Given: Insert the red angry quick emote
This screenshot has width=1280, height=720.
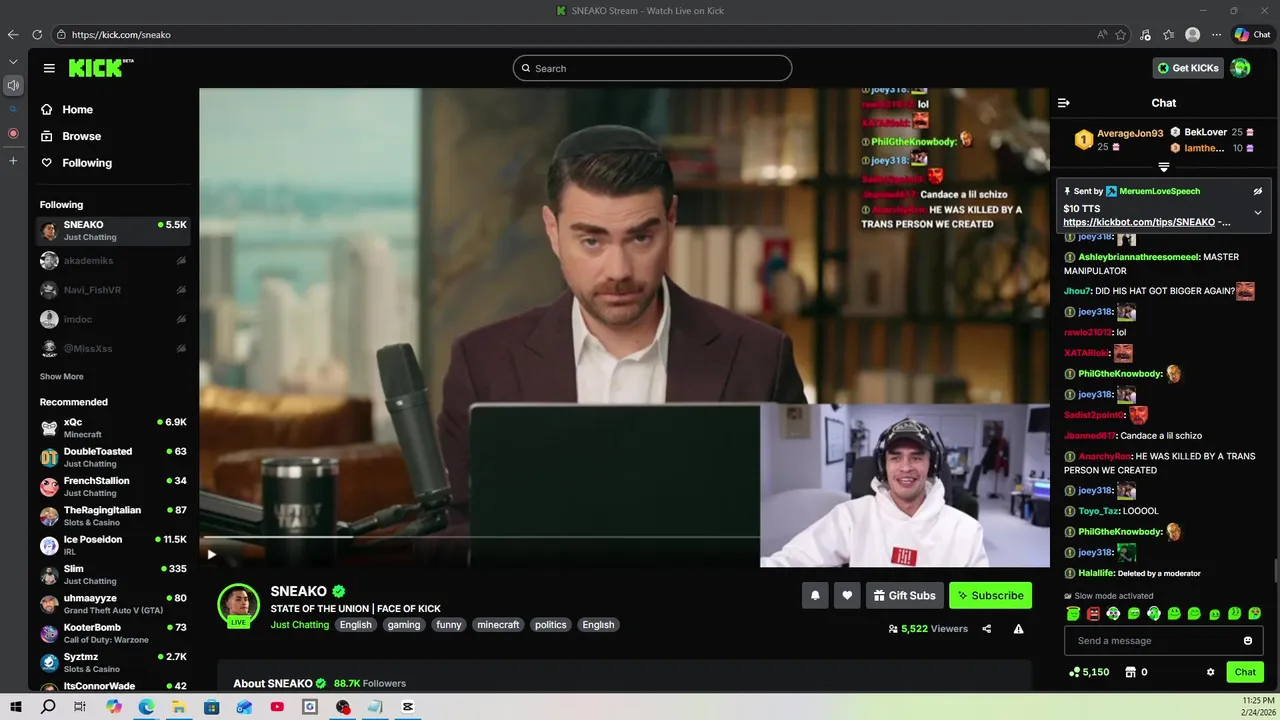Looking at the screenshot, I should pos(1093,613).
